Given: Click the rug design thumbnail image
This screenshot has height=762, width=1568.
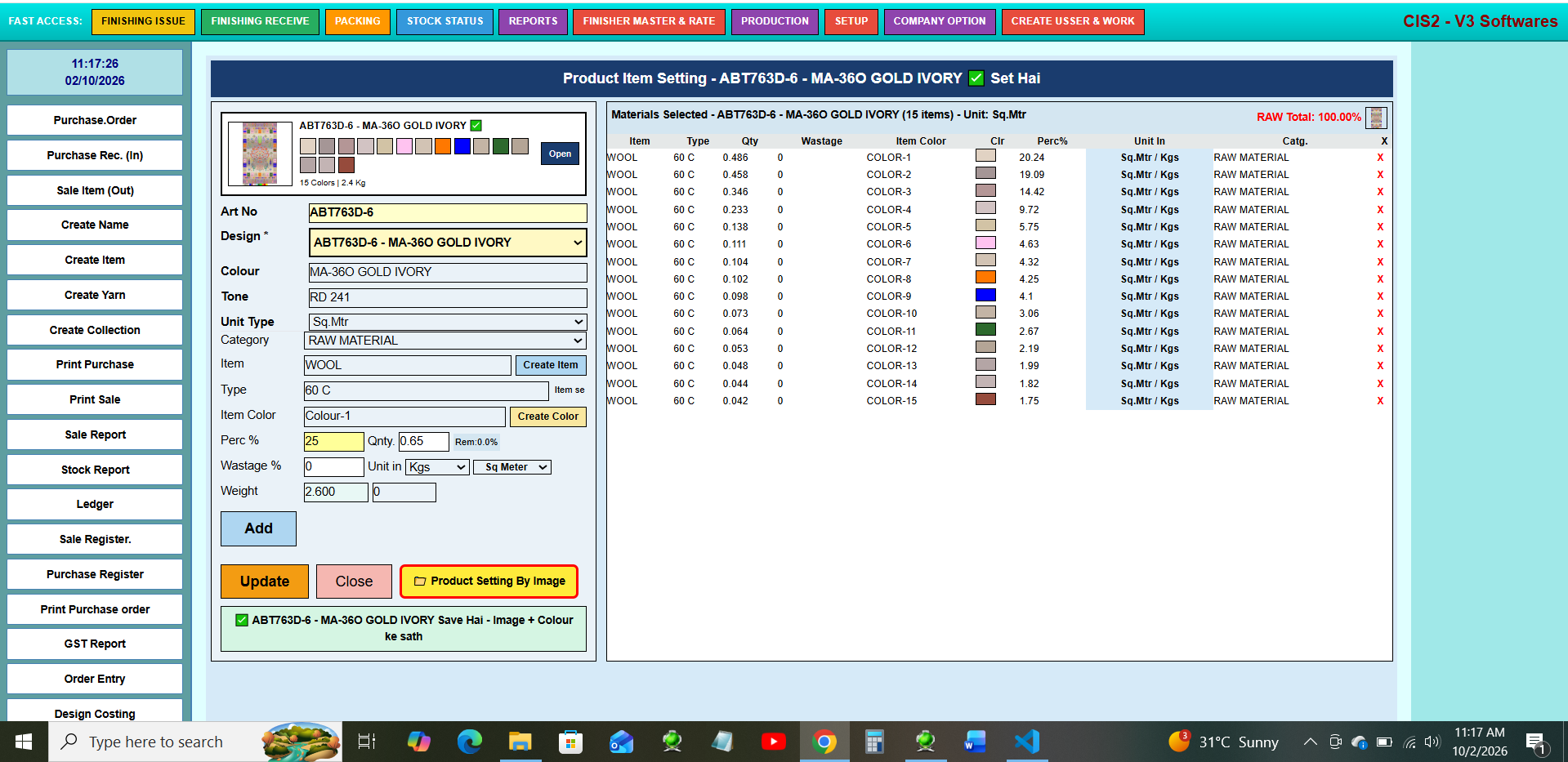Looking at the screenshot, I should (x=260, y=154).
